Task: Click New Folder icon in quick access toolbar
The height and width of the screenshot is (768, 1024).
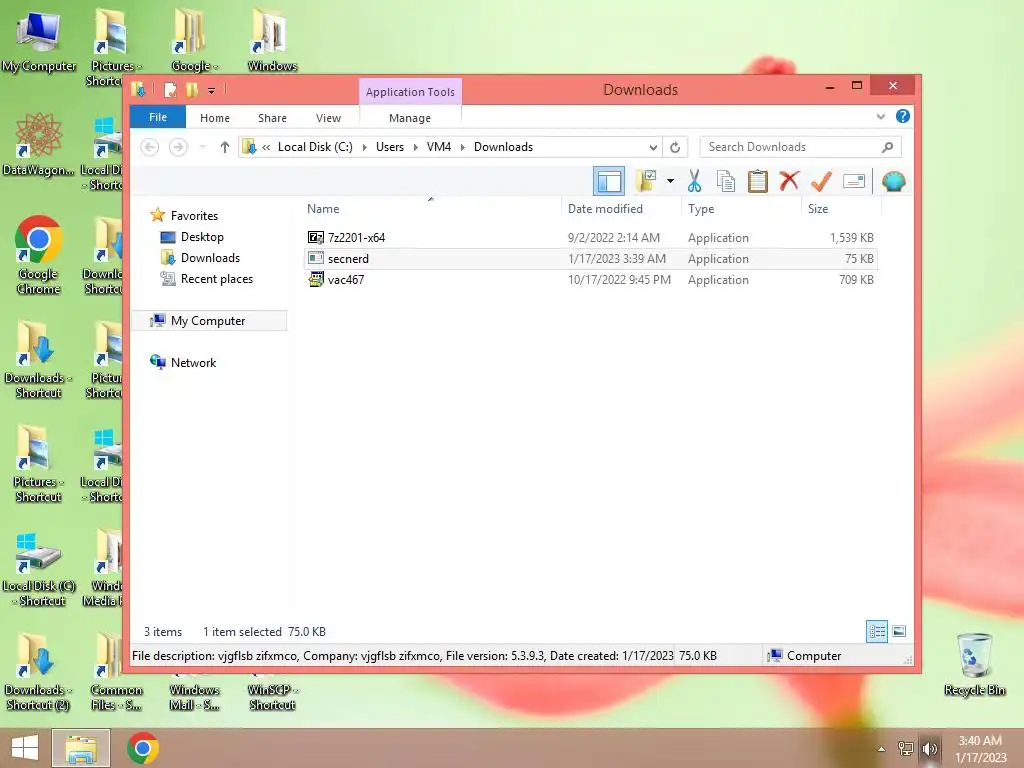Action: pyautogui.click(x=191, y=89)
